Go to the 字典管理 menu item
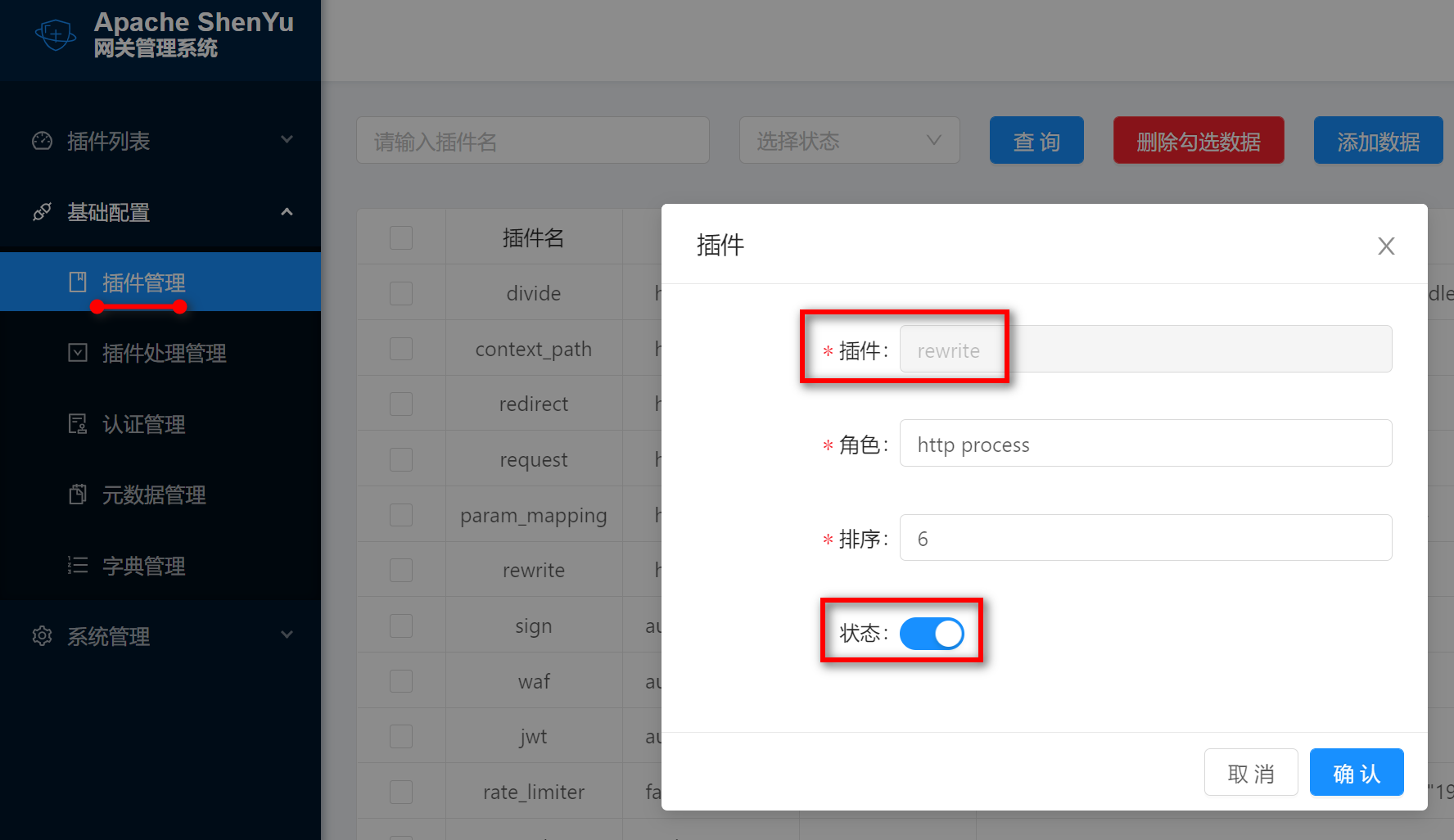The width and height of the screenshot is (1454, 840). 144,567
